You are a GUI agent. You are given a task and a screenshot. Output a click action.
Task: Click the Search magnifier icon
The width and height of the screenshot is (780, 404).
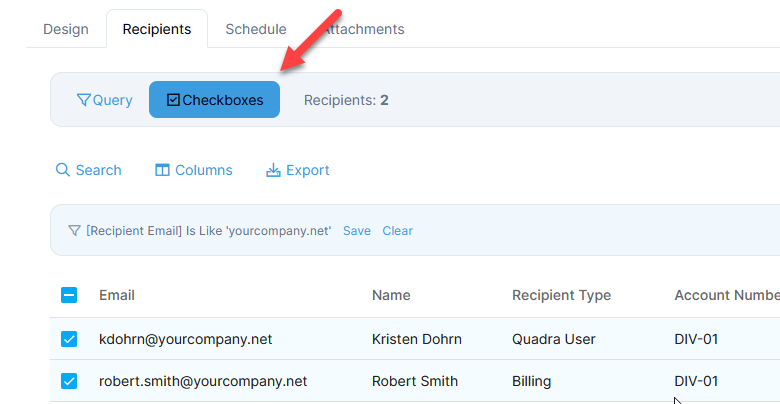(63, 170)
